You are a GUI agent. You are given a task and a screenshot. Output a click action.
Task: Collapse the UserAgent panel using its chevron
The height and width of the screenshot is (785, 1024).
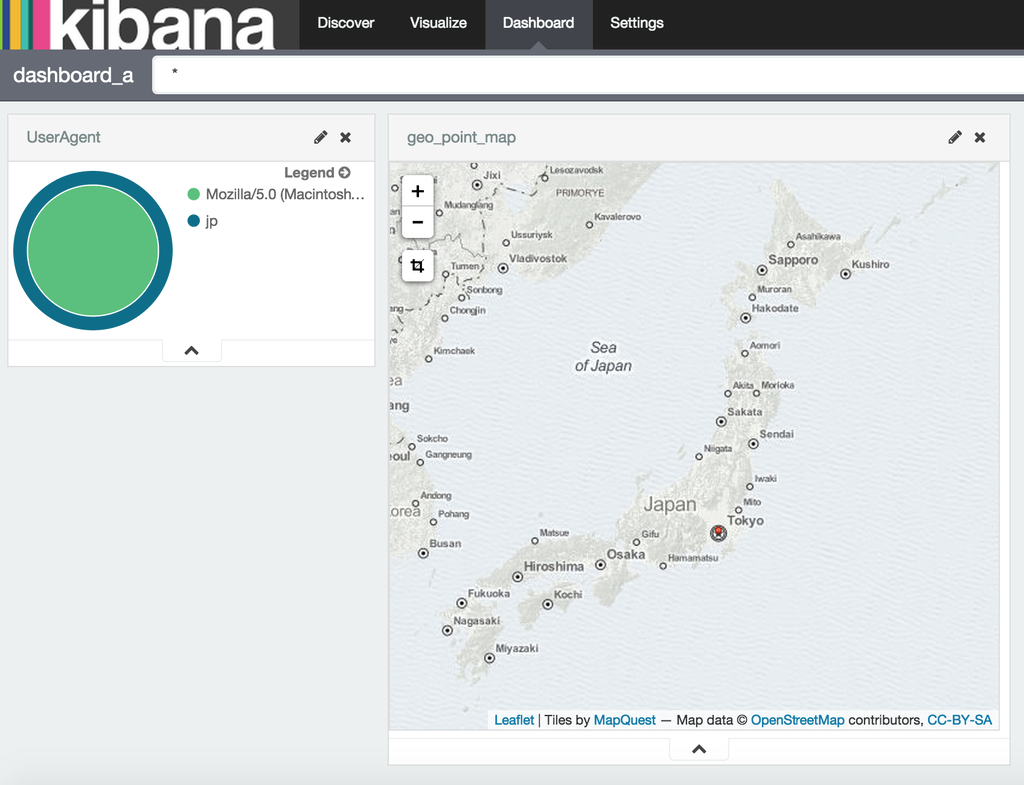pos(191,349)
